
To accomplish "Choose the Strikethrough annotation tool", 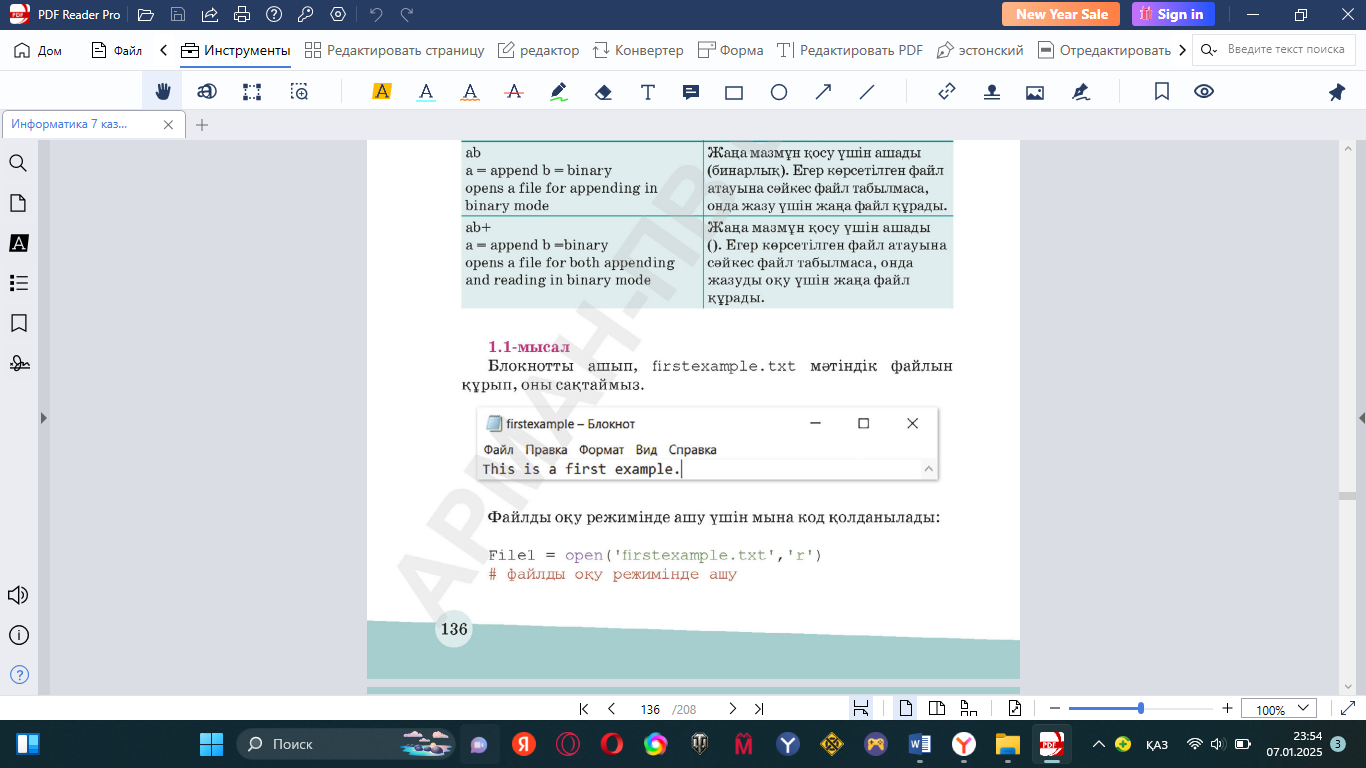I will tap(514, 92).
